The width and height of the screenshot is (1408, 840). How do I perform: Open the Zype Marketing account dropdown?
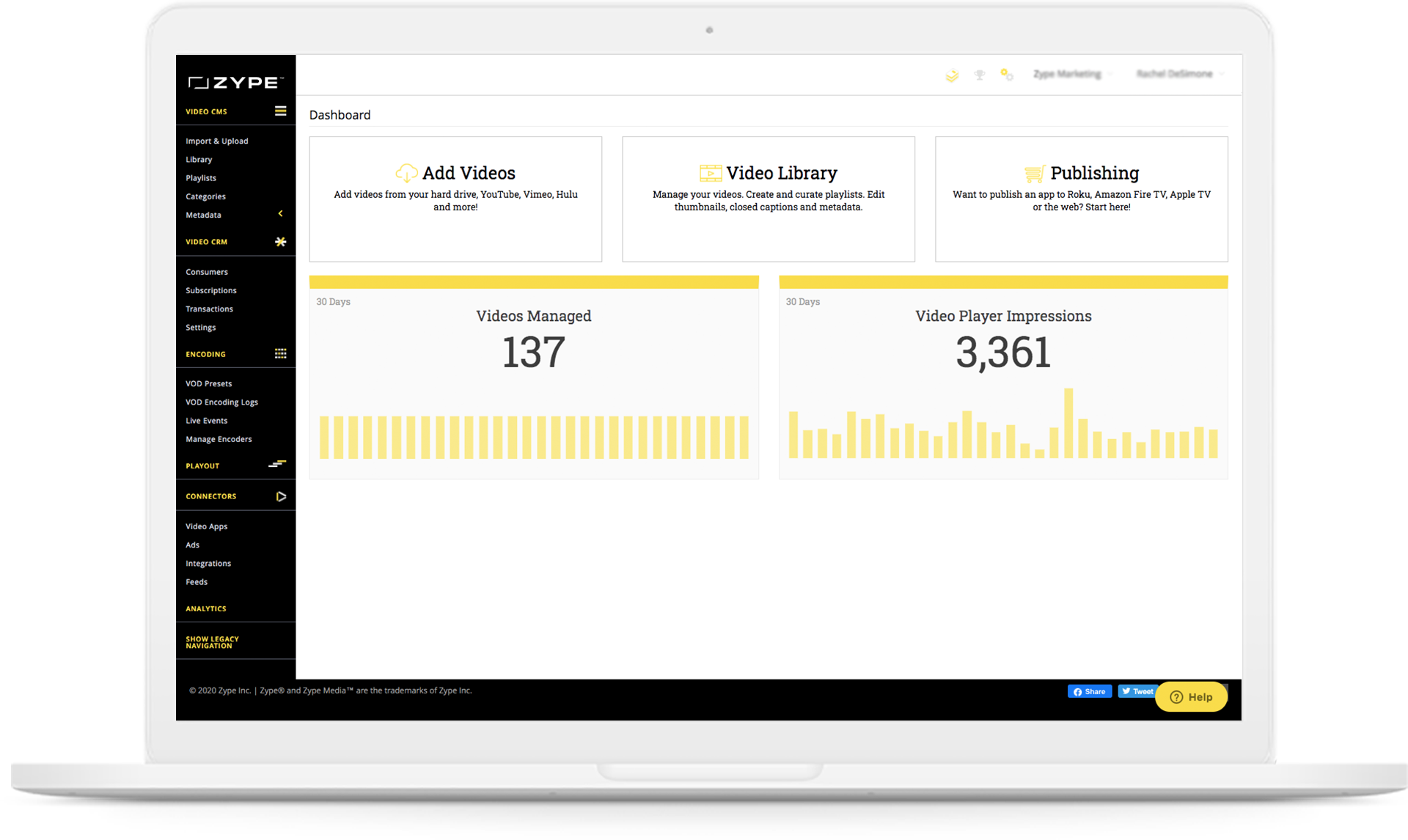1072,74
